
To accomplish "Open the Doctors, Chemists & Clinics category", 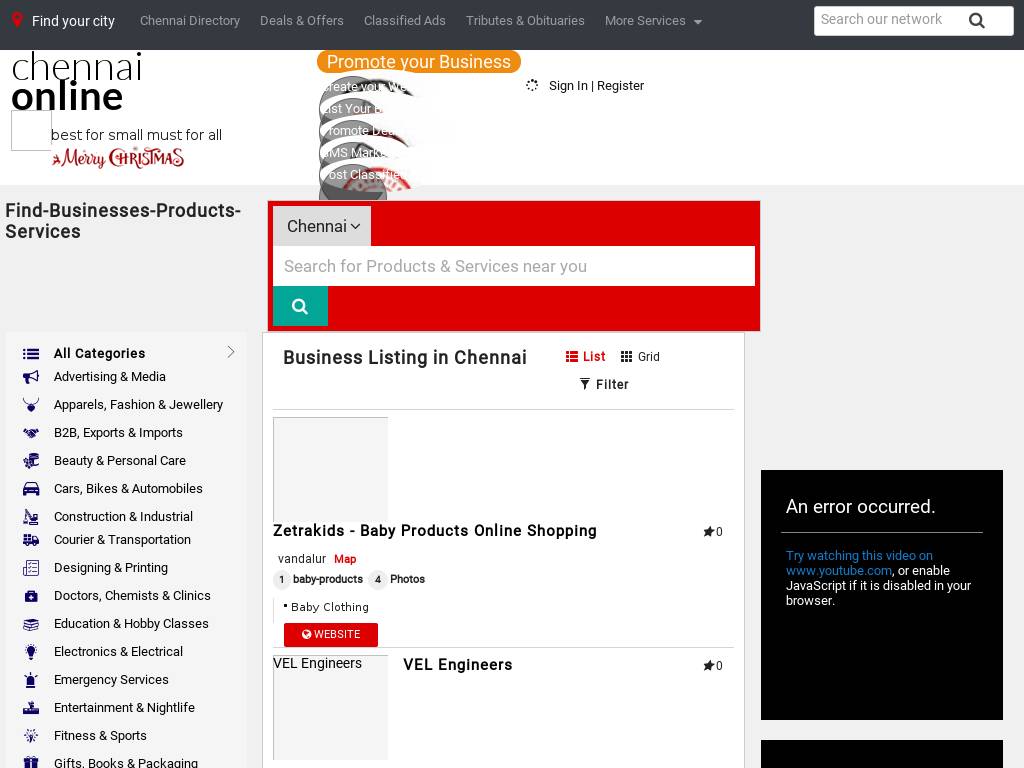I will coord(132,596).
